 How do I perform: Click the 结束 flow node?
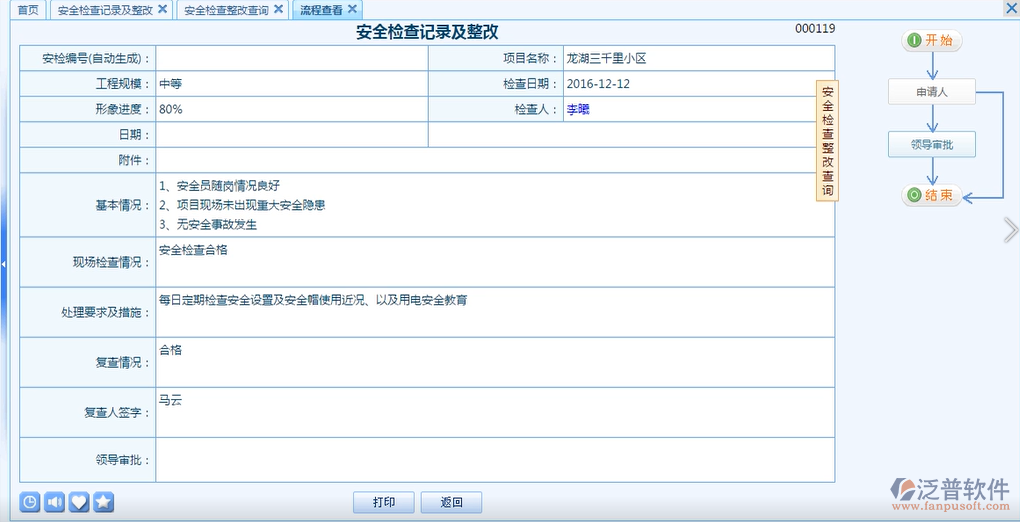[x=932, y=196]
